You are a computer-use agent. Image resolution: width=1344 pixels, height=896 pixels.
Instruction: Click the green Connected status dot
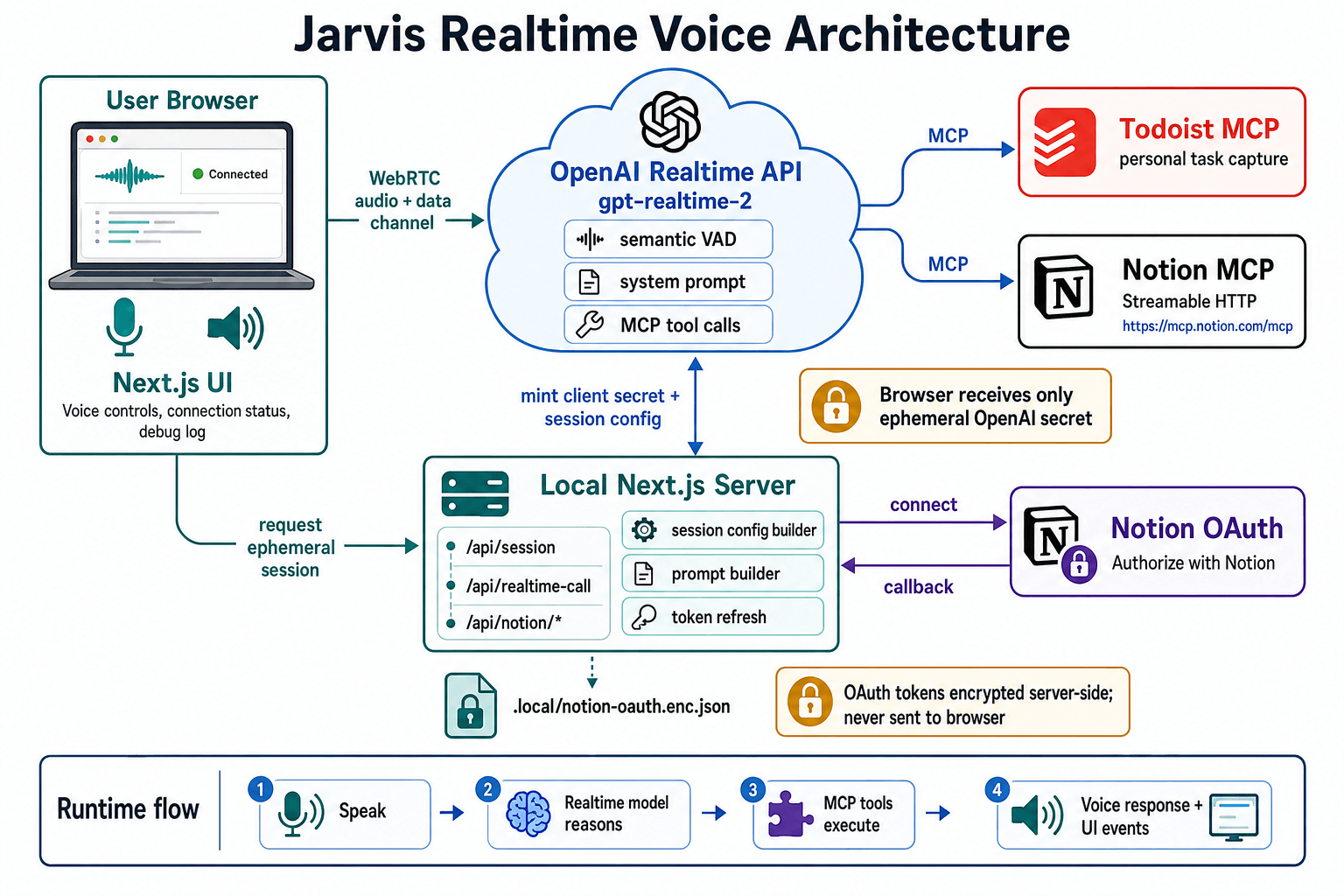(198, 174)
